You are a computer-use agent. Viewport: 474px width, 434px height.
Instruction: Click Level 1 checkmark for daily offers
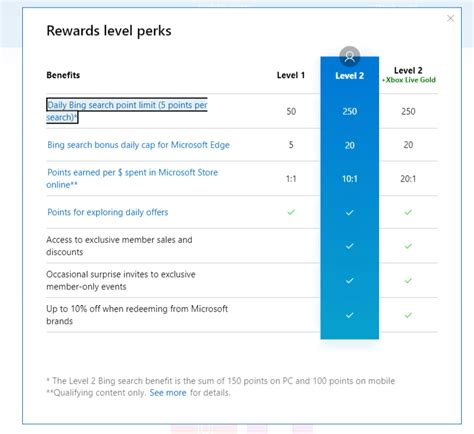click(291, 212)
